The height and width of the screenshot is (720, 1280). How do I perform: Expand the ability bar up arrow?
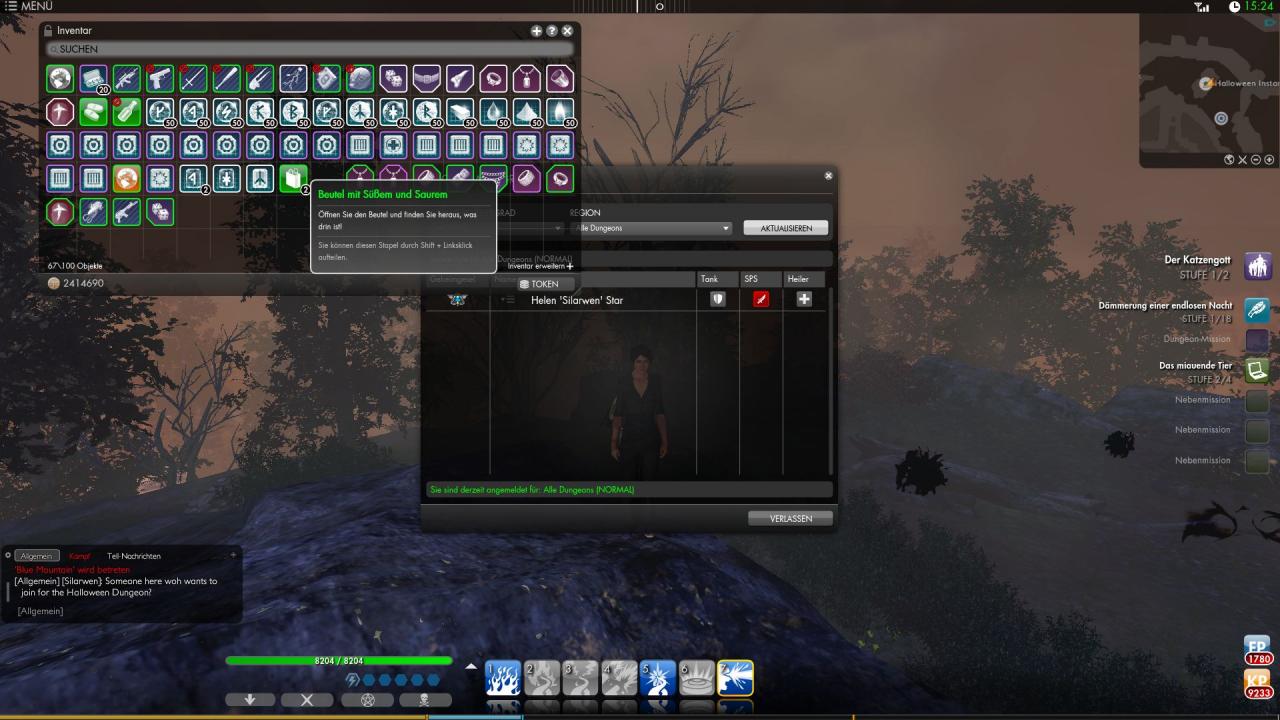pos(472,666)
